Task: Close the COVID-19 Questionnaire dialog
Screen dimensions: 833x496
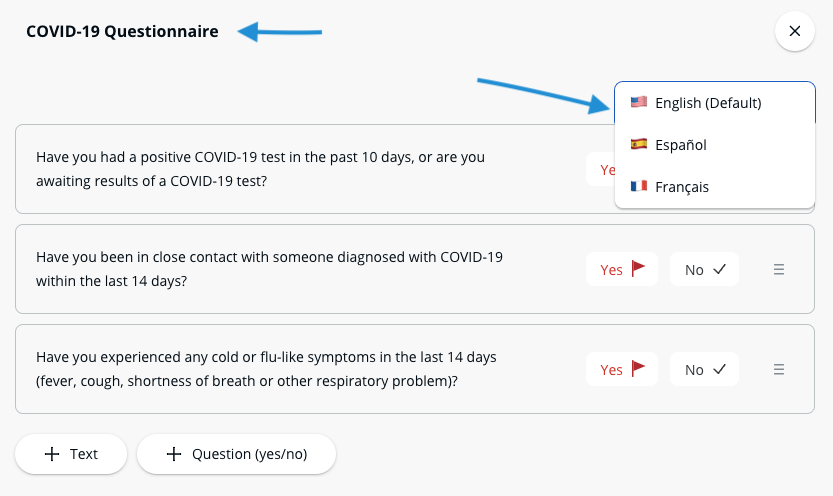Action: tap(795, 31)
